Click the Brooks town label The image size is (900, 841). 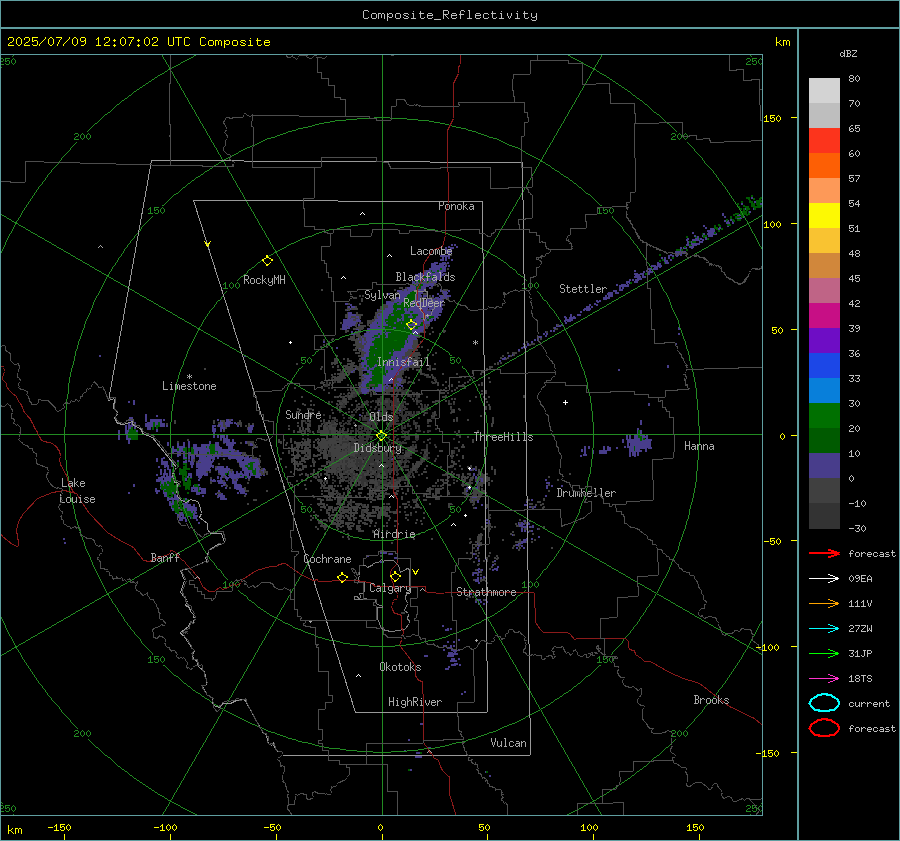tap(711, 700)
